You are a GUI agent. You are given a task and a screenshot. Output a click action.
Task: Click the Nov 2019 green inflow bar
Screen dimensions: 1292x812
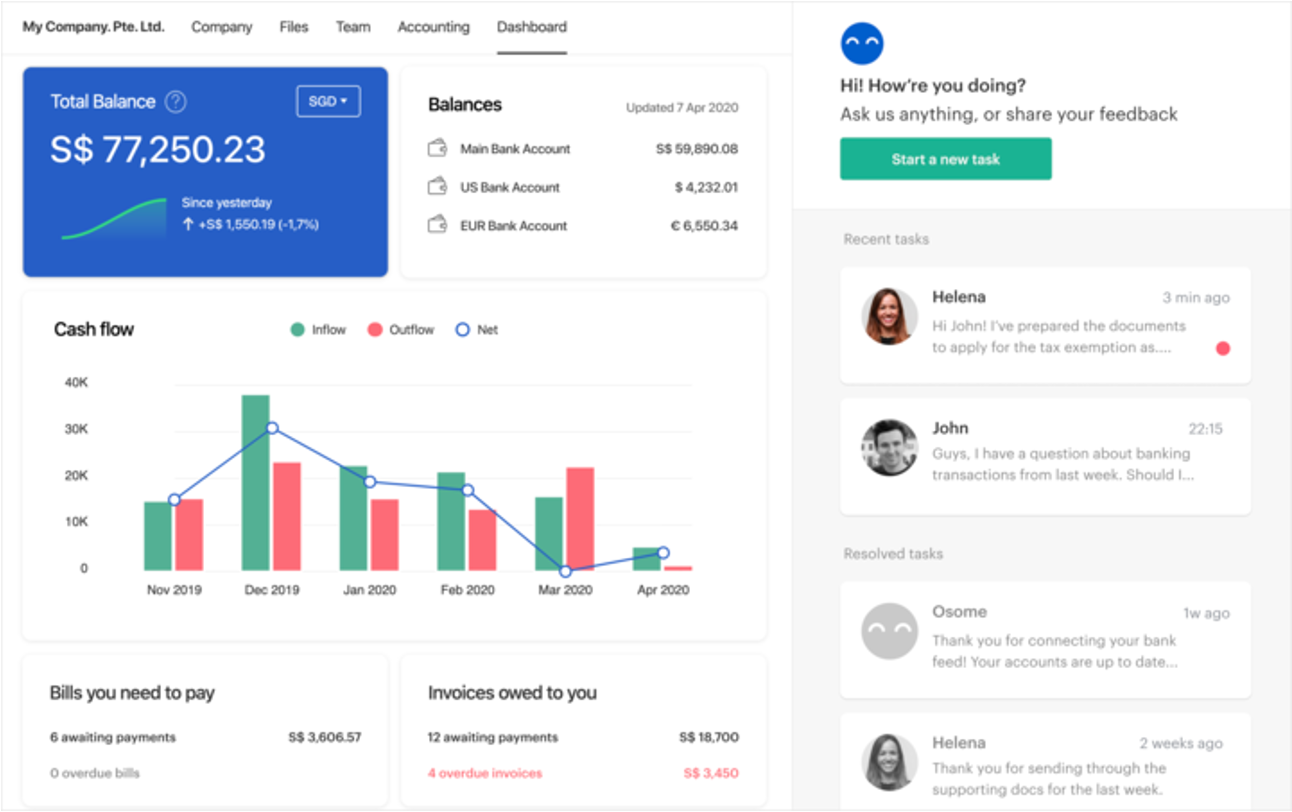click(x=158, y=536)
